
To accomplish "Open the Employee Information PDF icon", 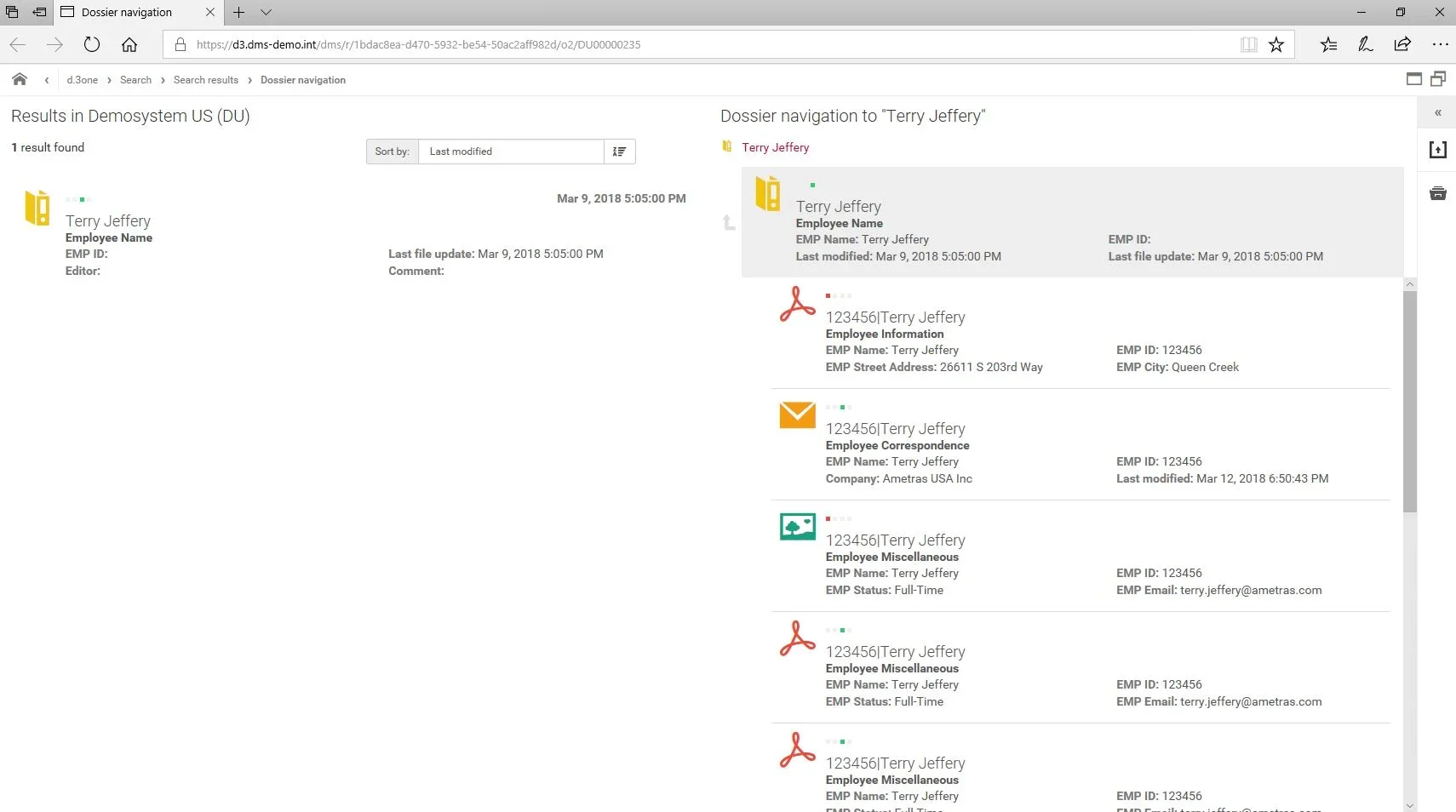I will [797, 304].
